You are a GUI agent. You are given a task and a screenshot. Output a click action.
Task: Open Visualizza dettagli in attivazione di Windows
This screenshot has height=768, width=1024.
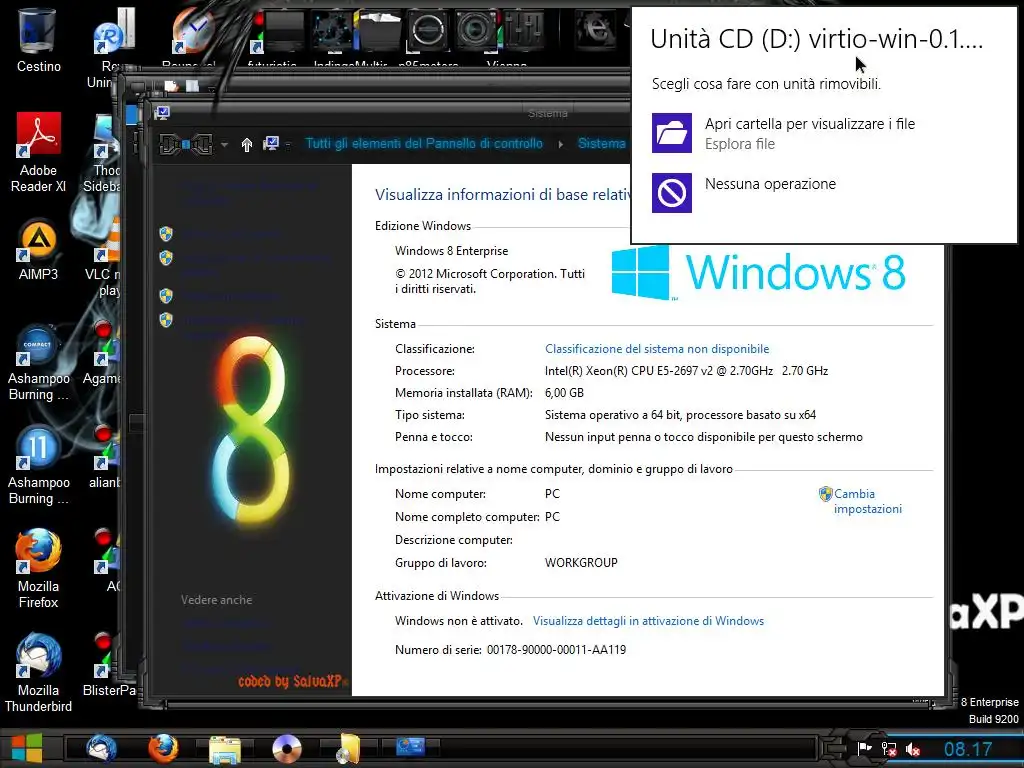click(x=648, y=620)
